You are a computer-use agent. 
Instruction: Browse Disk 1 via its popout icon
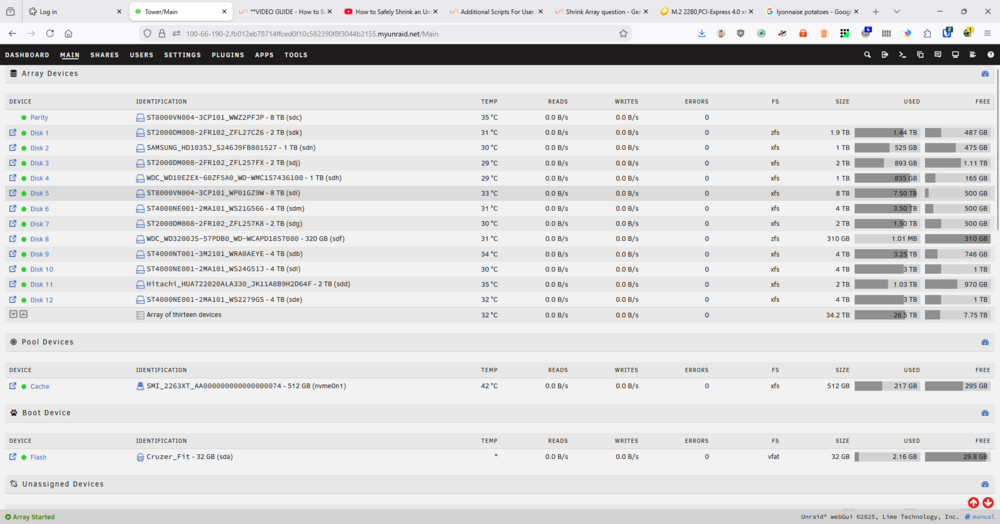click(x=13, y=133)
